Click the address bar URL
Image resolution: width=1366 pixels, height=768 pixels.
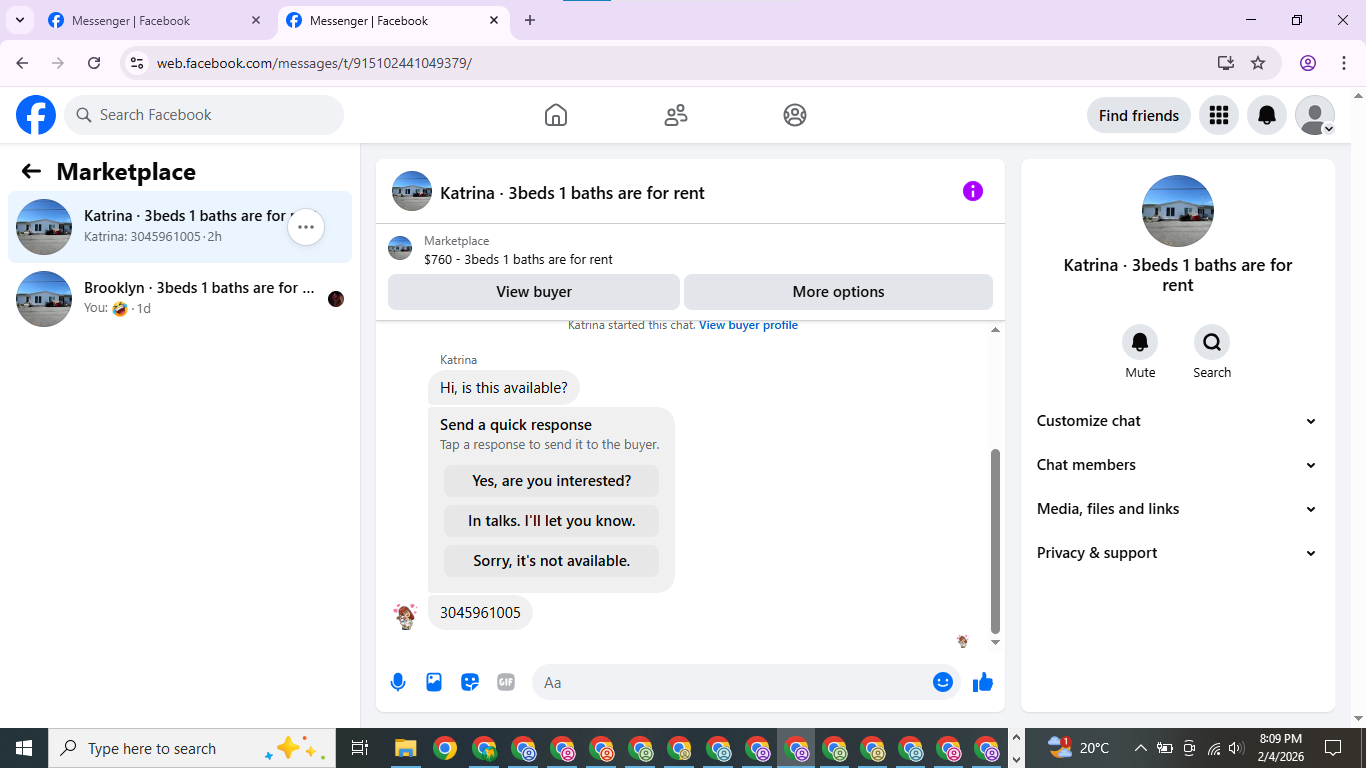click(314, 63)
